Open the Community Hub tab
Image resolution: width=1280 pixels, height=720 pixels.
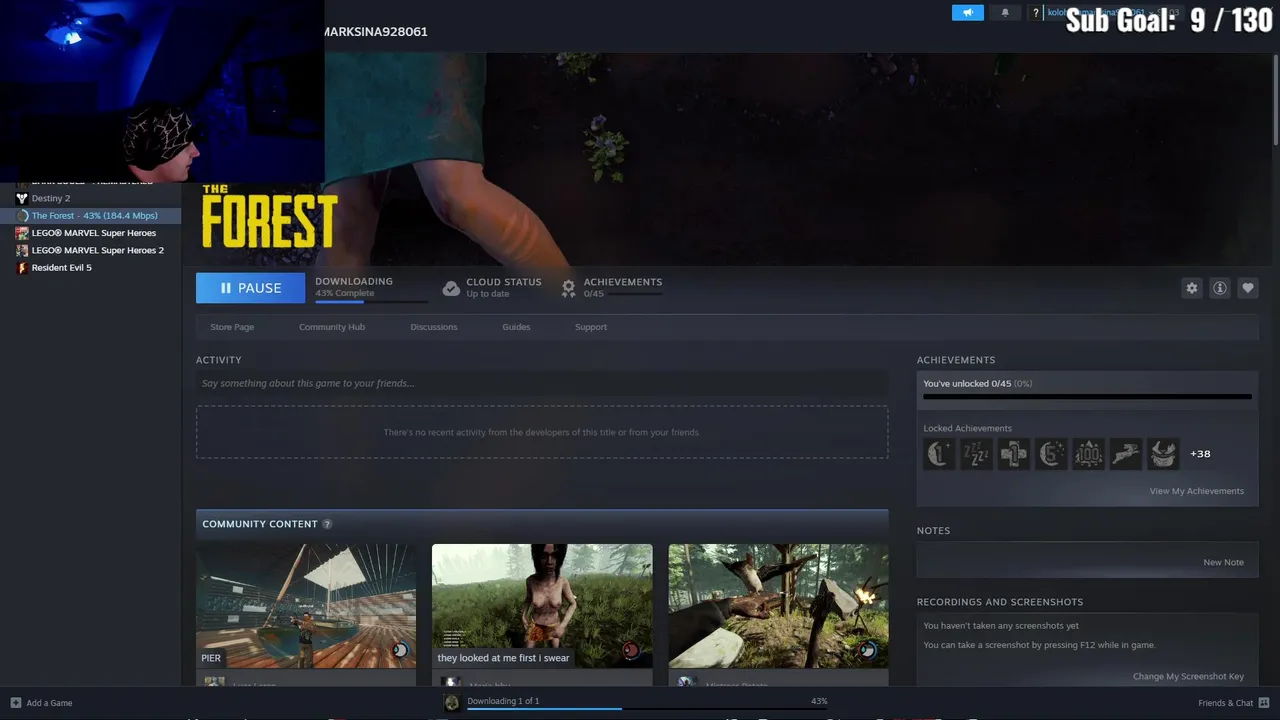pyautogui.click(x=332, y=327)
